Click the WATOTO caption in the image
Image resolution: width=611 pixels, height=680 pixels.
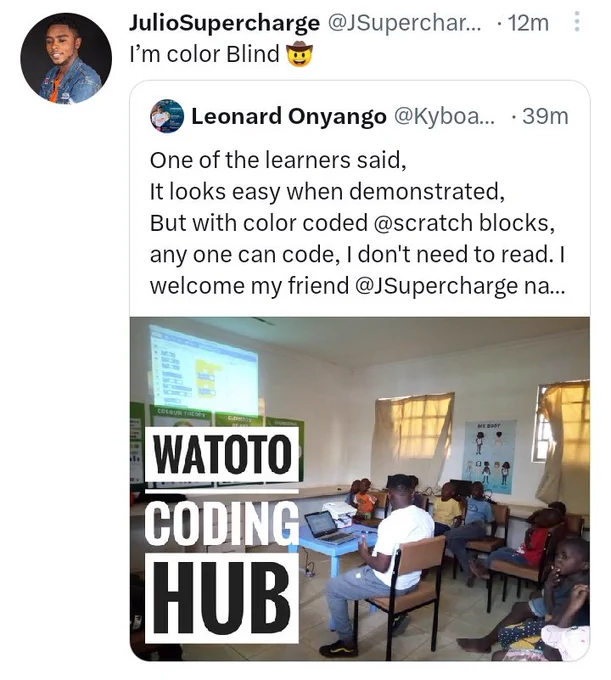tap(222, 454)
